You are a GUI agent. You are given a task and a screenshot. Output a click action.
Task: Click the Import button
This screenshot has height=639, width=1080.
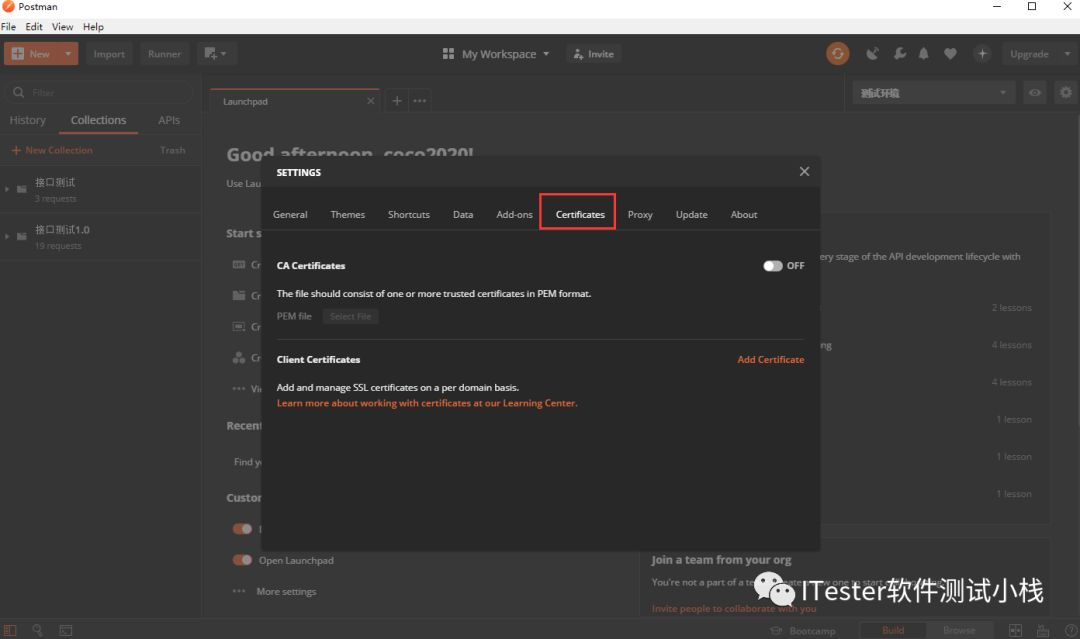point(109,54)
